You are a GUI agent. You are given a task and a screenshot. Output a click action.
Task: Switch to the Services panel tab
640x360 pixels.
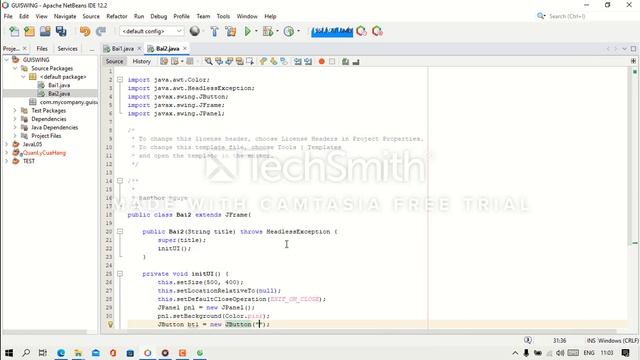click(67, 49)
